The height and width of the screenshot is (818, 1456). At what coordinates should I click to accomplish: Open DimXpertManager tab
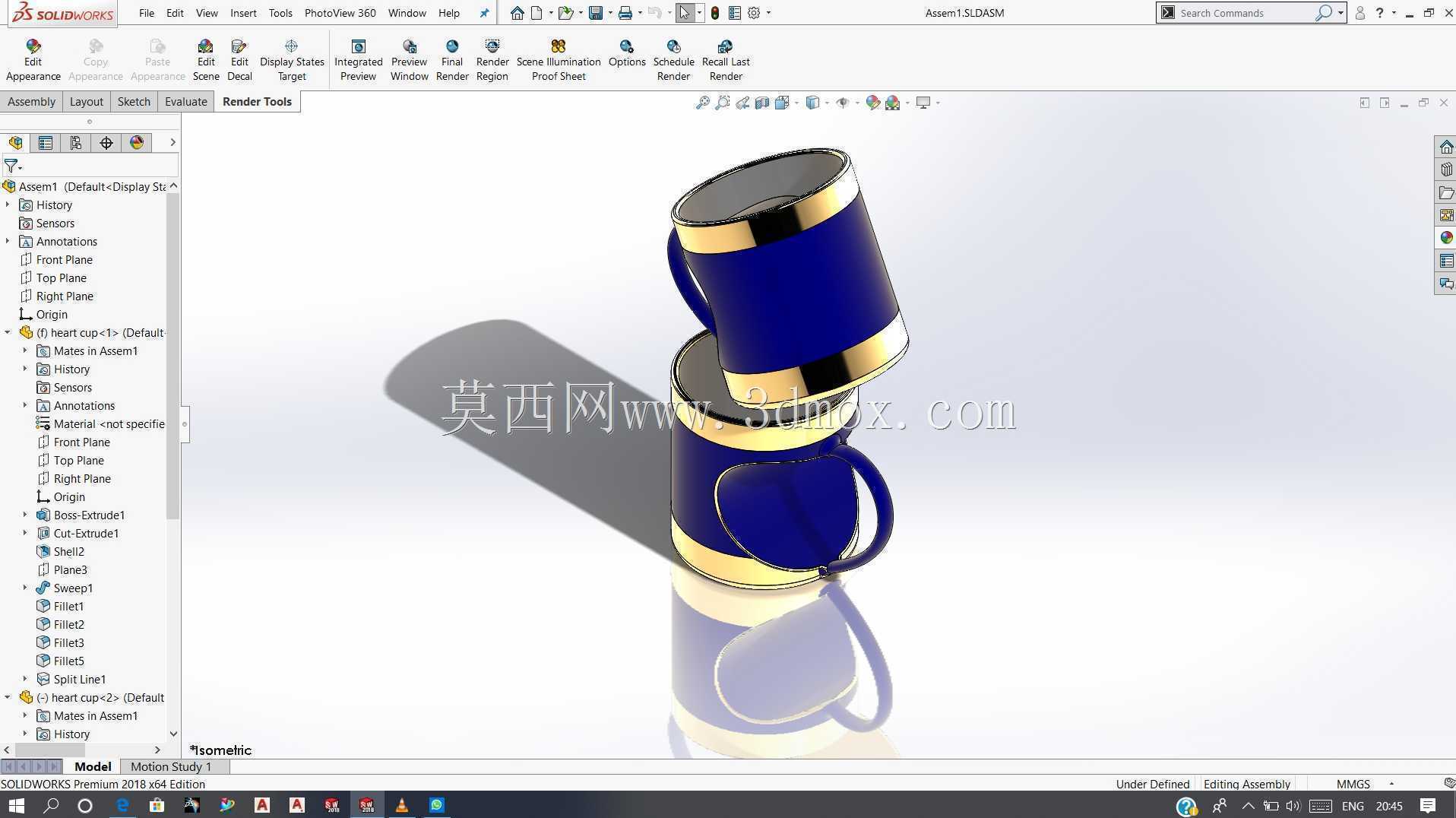[106, 143]
